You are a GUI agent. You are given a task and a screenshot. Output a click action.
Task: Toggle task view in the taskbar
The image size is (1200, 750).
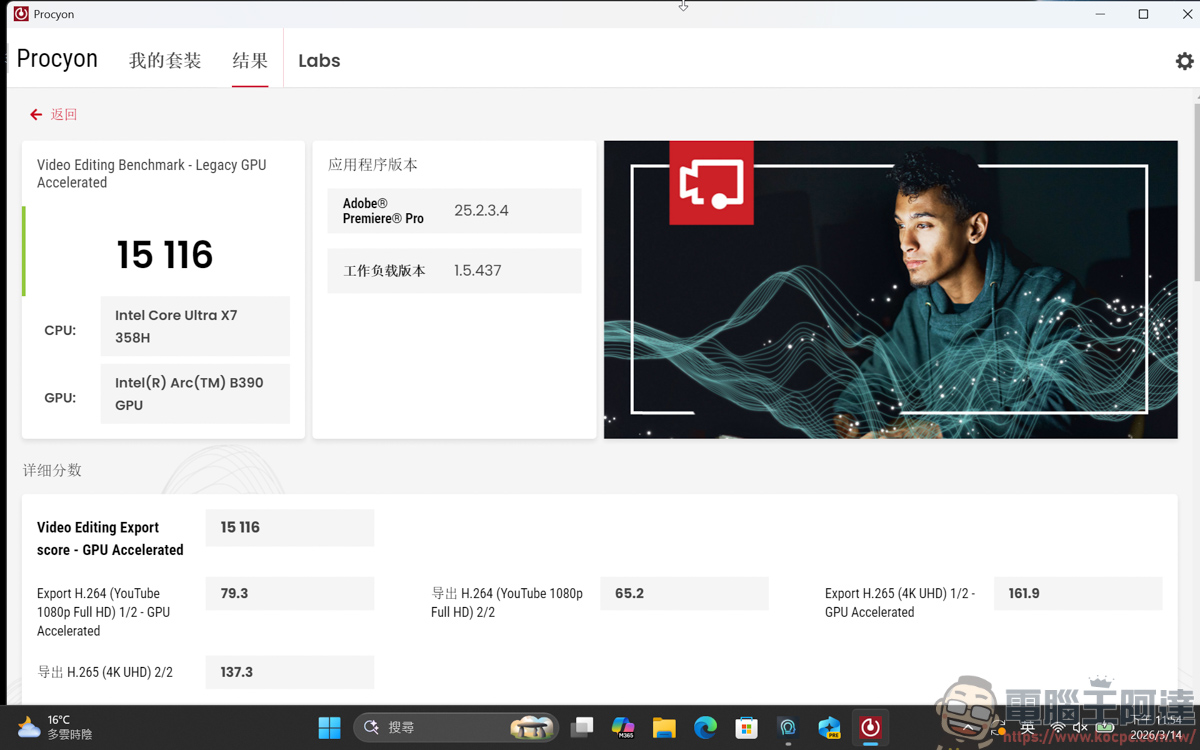pos(581,727)
